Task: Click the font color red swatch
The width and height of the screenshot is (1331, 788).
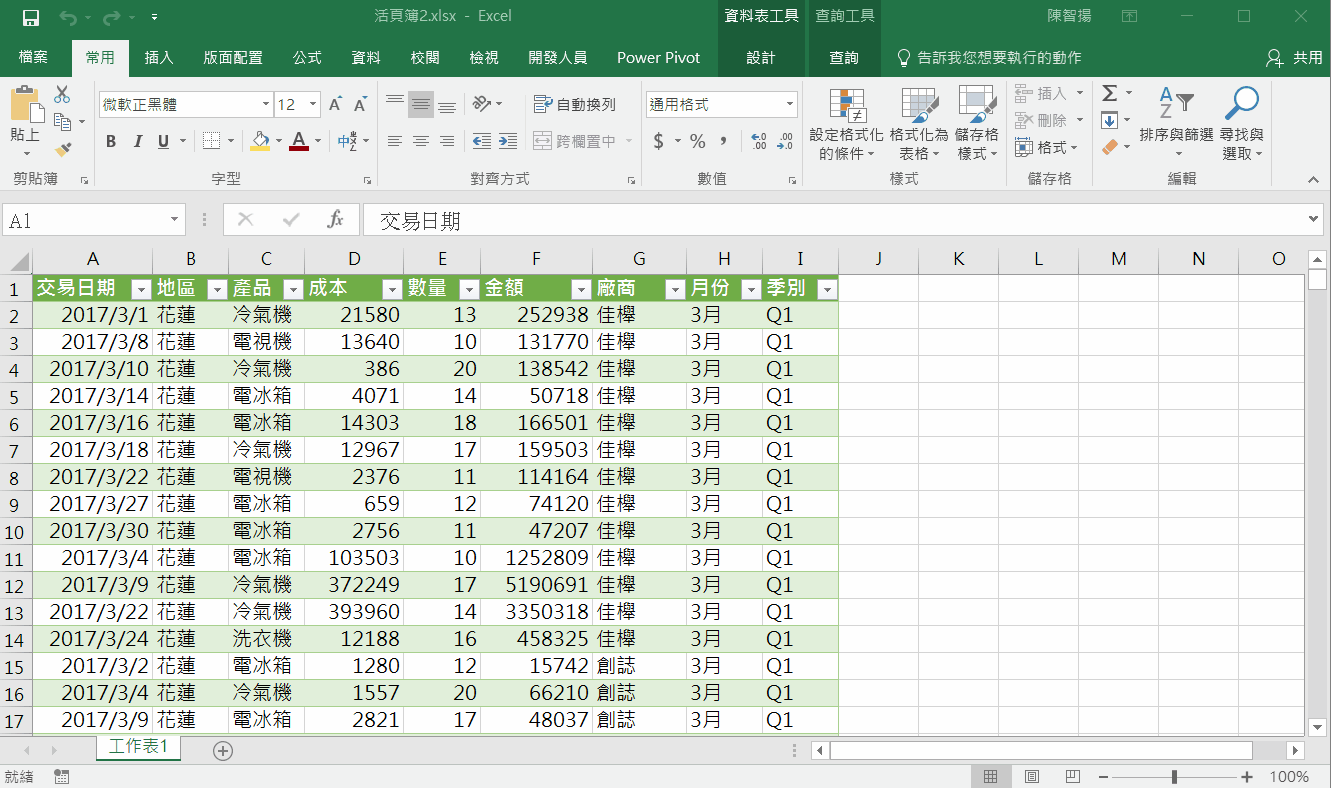Action: (x=298, y=141)
